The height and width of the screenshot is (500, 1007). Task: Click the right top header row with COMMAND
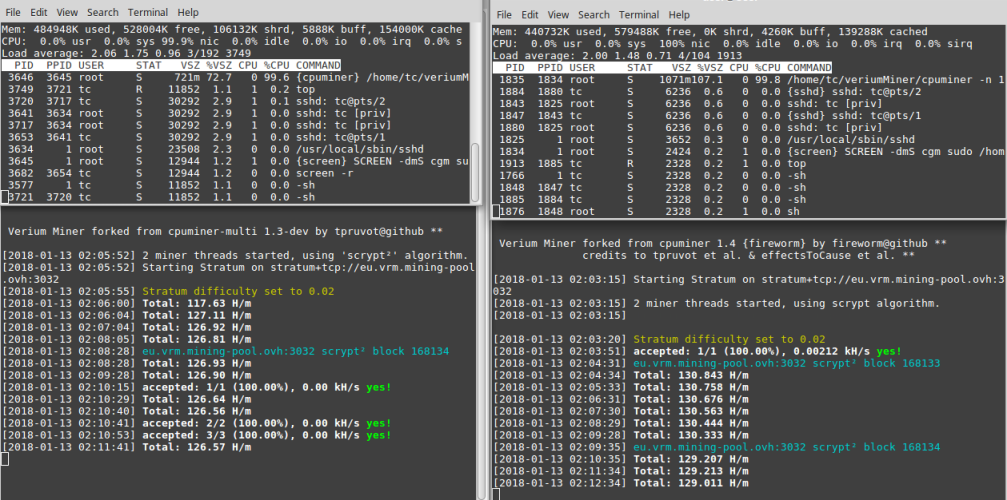tap(662, 67)
